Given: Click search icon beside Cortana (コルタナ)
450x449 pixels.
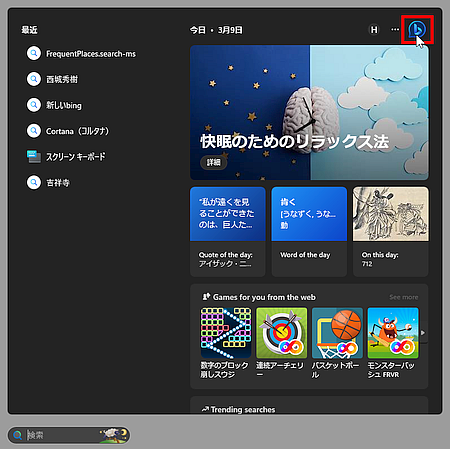Looking at the screenshot, I should (34, 131).
